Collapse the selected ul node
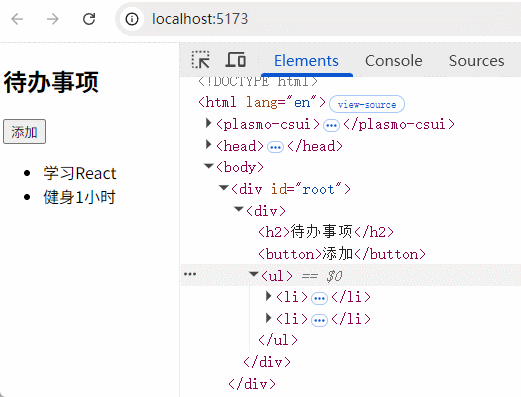 click(x=254, y=274)
